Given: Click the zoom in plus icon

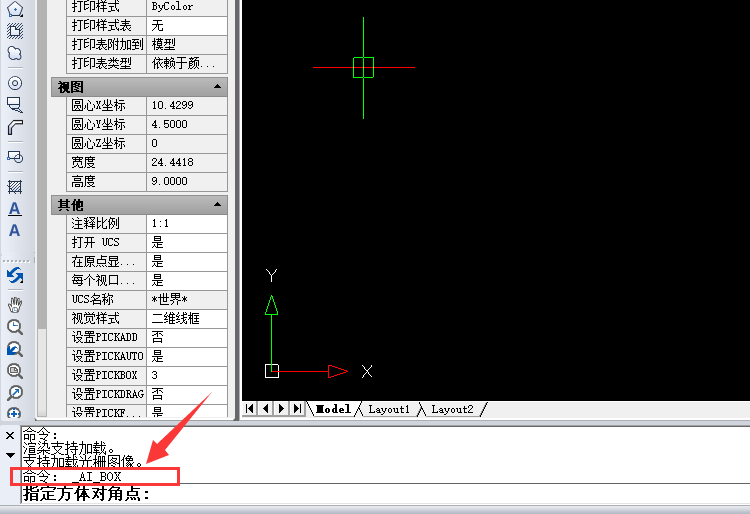Looking at the screenshot, I should (15, 413).
